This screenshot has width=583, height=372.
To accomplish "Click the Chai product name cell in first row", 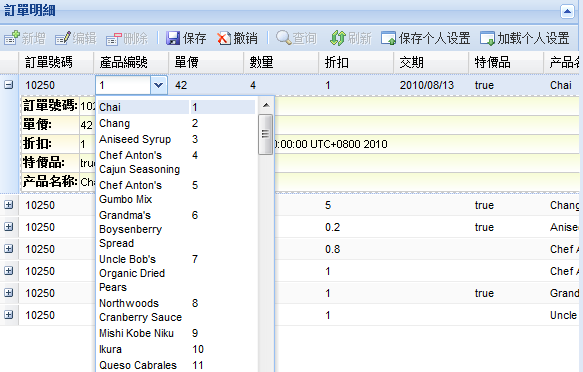I will 562,85.
